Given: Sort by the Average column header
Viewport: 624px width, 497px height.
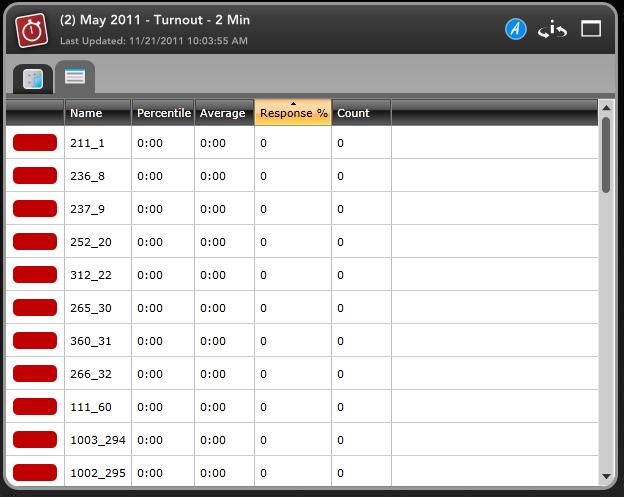Looking at the screenshot, I should (x=223, y=113).
